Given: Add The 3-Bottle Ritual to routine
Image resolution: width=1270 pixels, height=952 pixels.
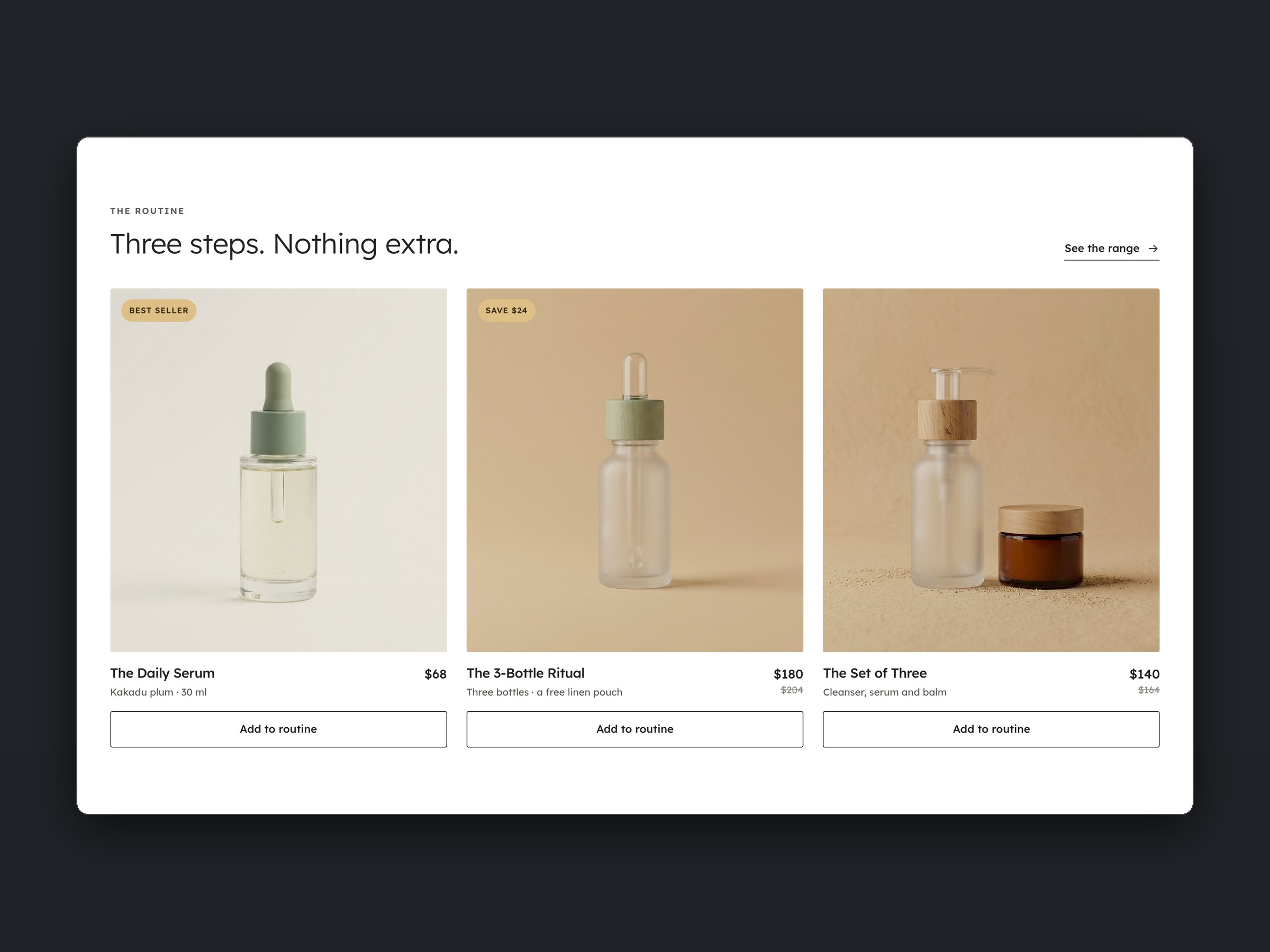Looking at the screenshot, I should pos(635,729).
